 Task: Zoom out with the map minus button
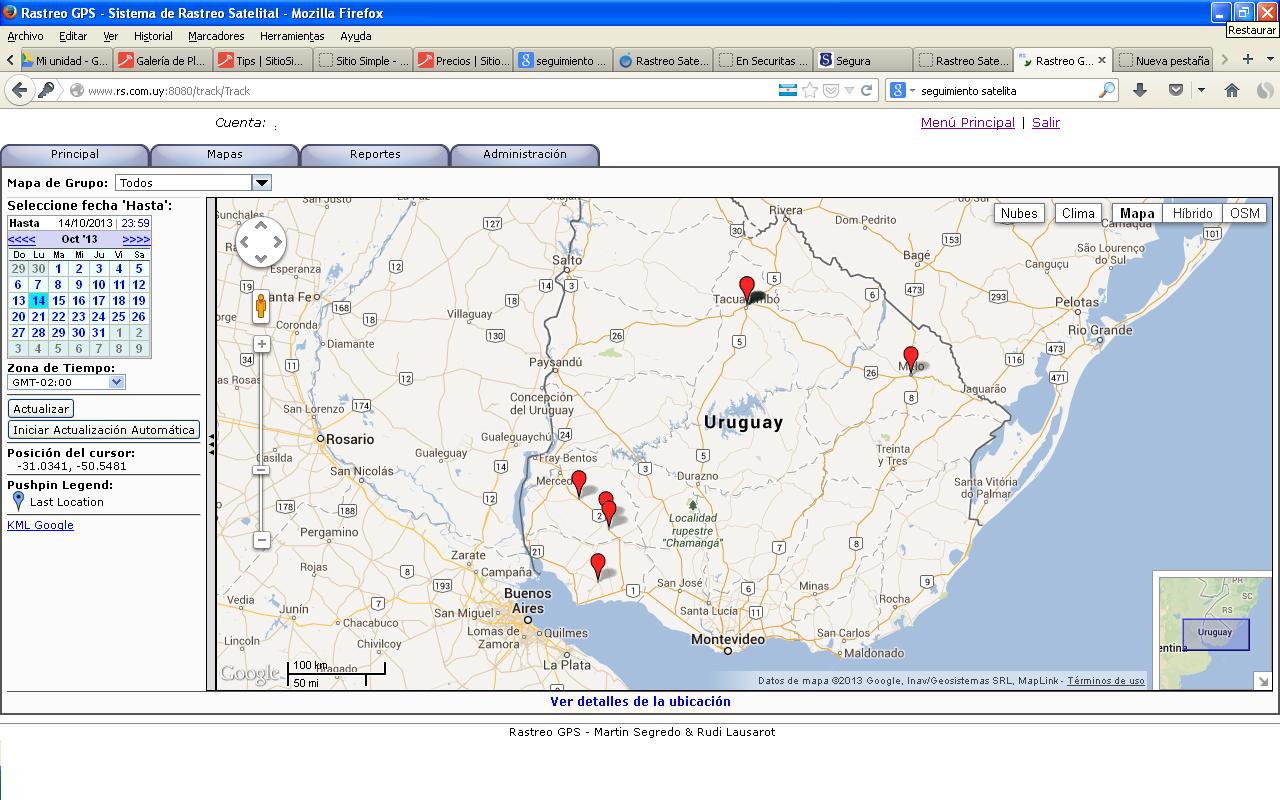click(261, 540)
